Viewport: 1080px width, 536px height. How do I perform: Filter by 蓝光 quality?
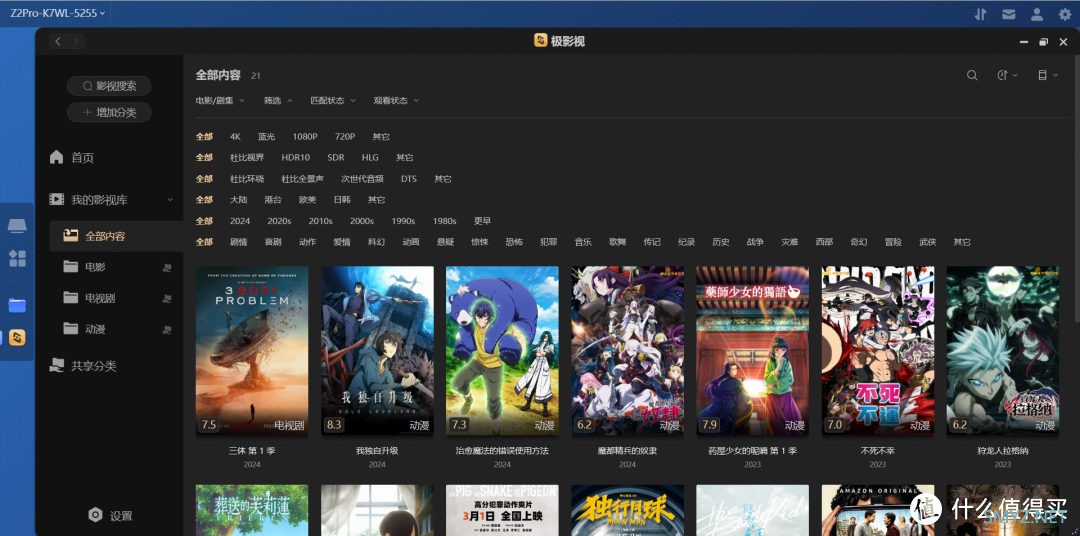tap(267, 137)
